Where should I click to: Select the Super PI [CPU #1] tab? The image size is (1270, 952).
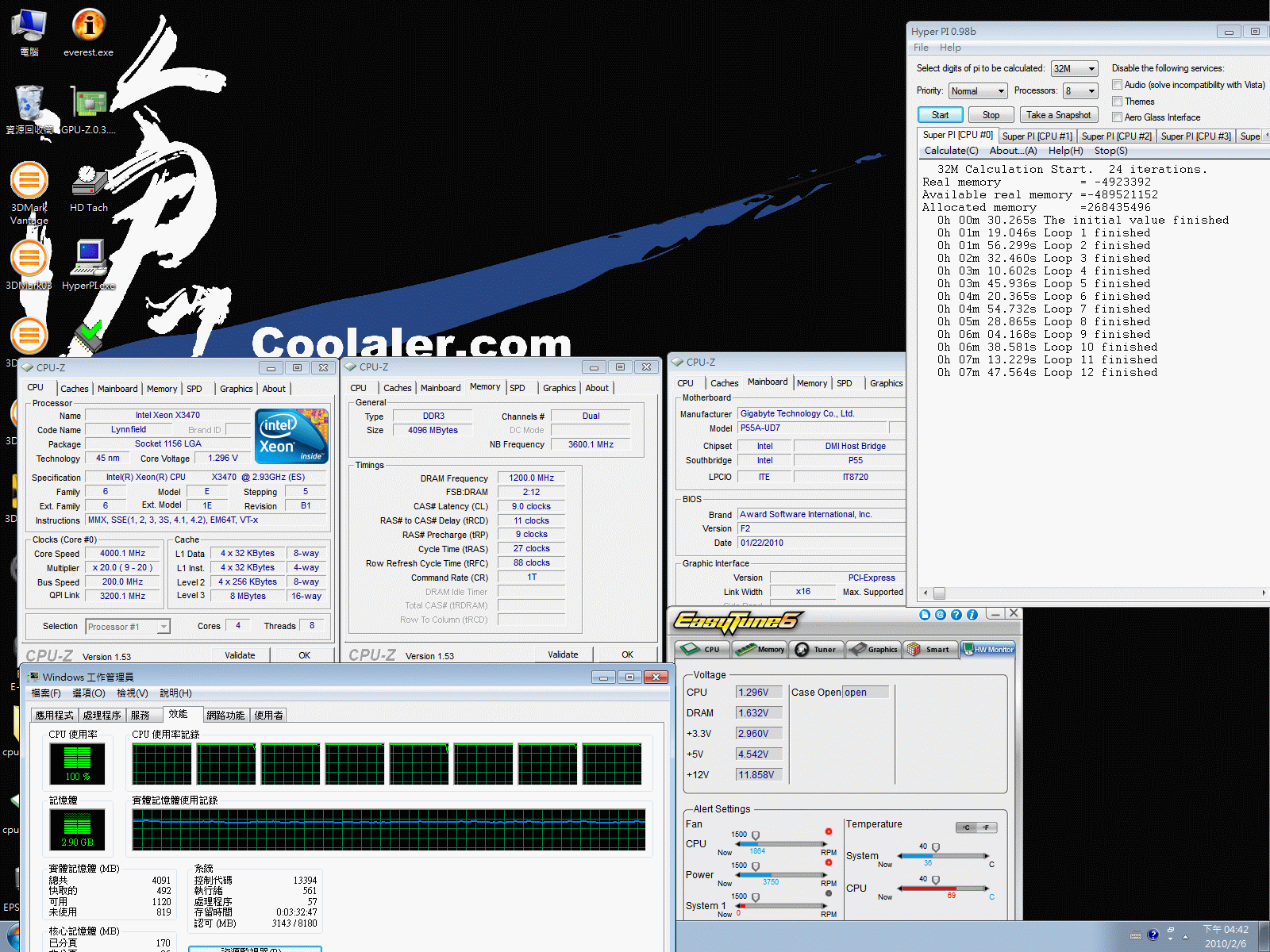[1037, 136]
